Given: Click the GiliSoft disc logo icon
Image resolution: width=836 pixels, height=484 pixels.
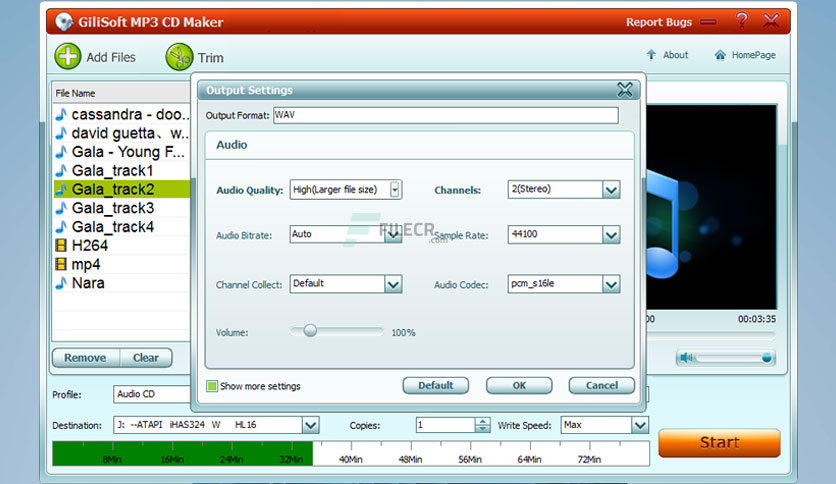Looking at the screenshot, I should pos(64,22).
